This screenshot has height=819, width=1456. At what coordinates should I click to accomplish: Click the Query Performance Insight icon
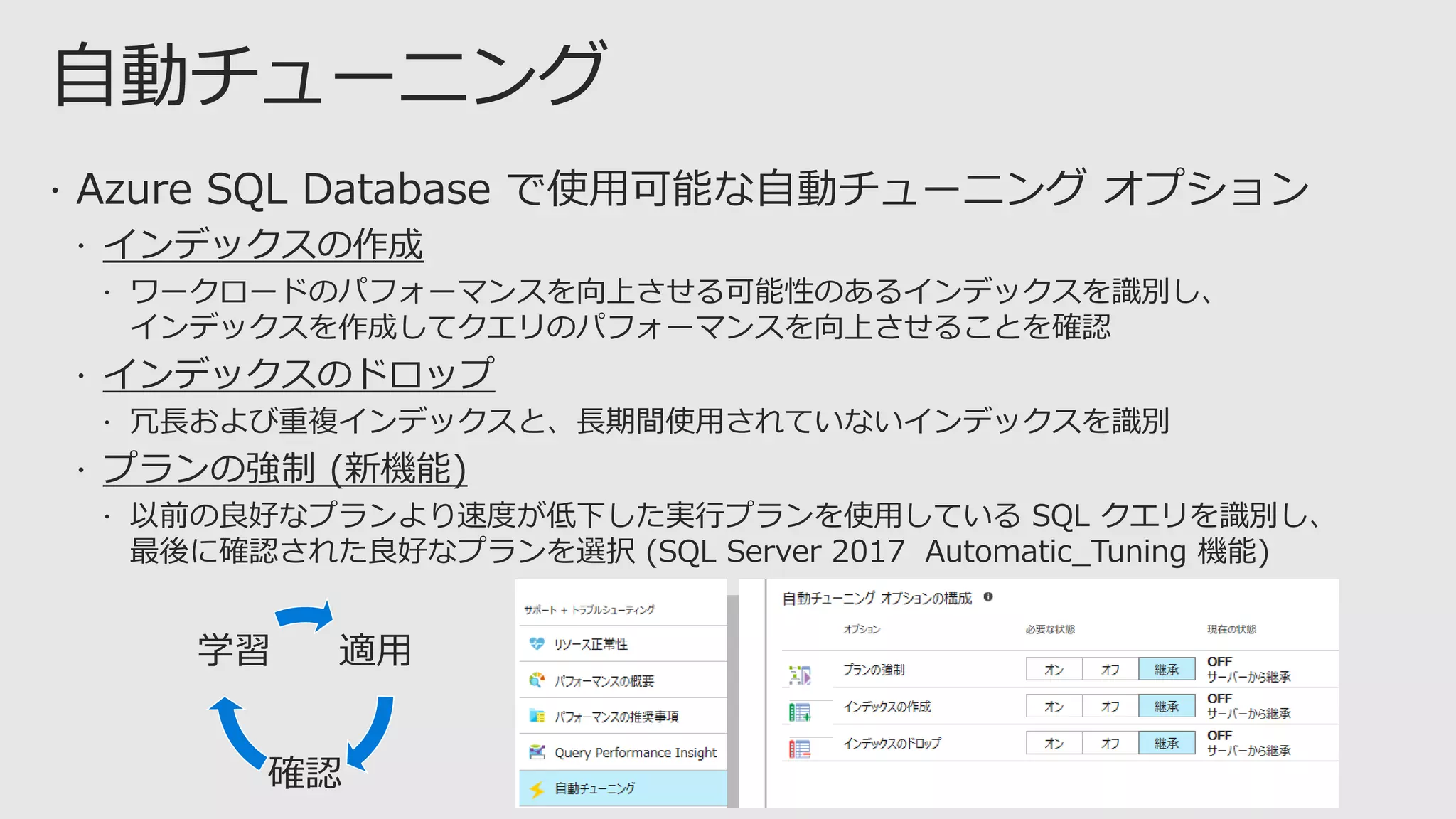coord(537,752)
